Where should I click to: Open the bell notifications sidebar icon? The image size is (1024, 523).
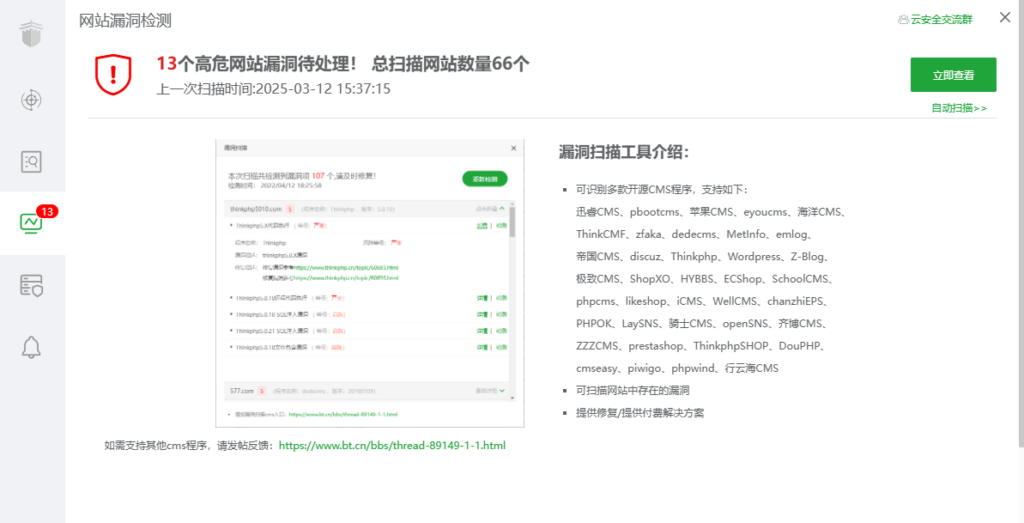point(31,347)
